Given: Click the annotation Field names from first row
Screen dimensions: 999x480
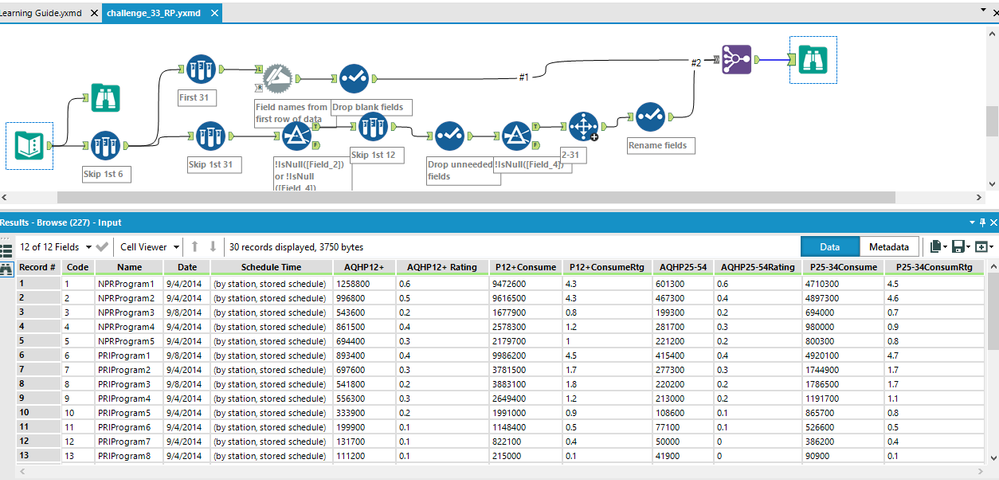Looking at the screenshot, I should tap(292, 113).
